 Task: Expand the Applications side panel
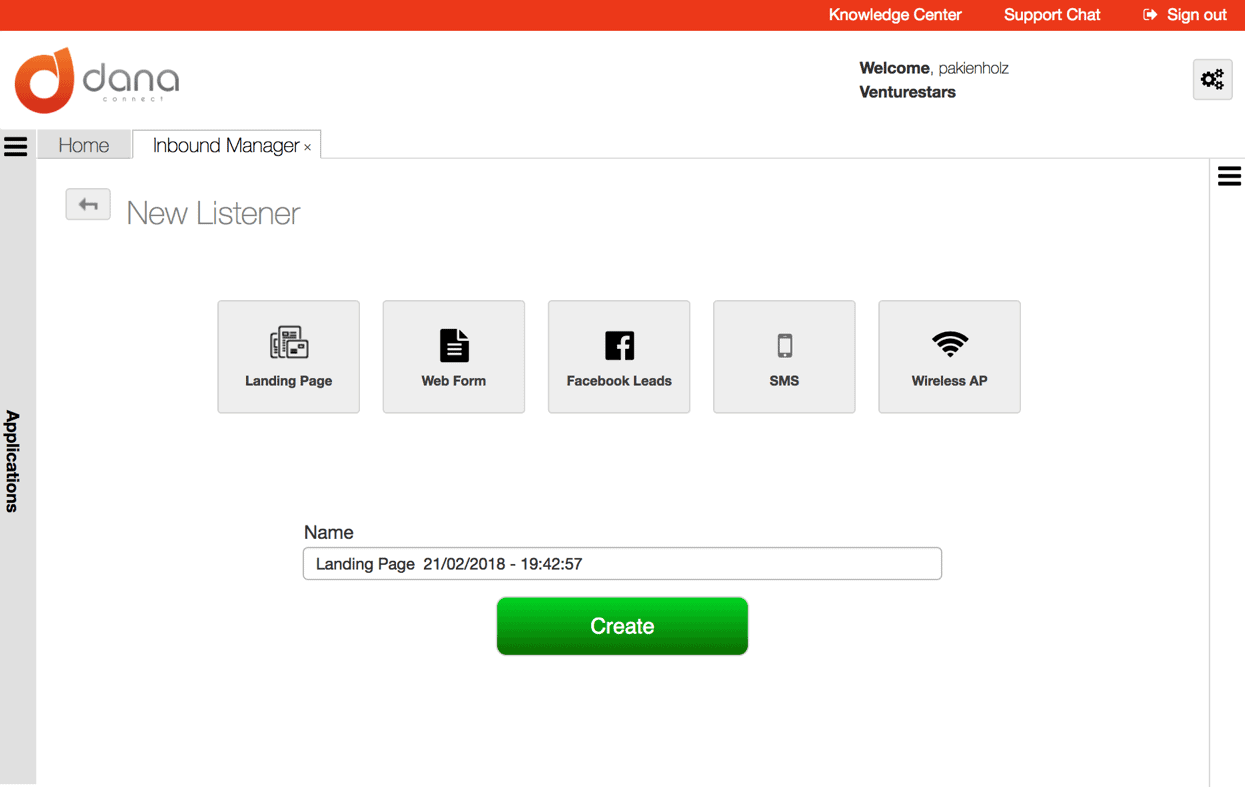(x=13, y=461)
